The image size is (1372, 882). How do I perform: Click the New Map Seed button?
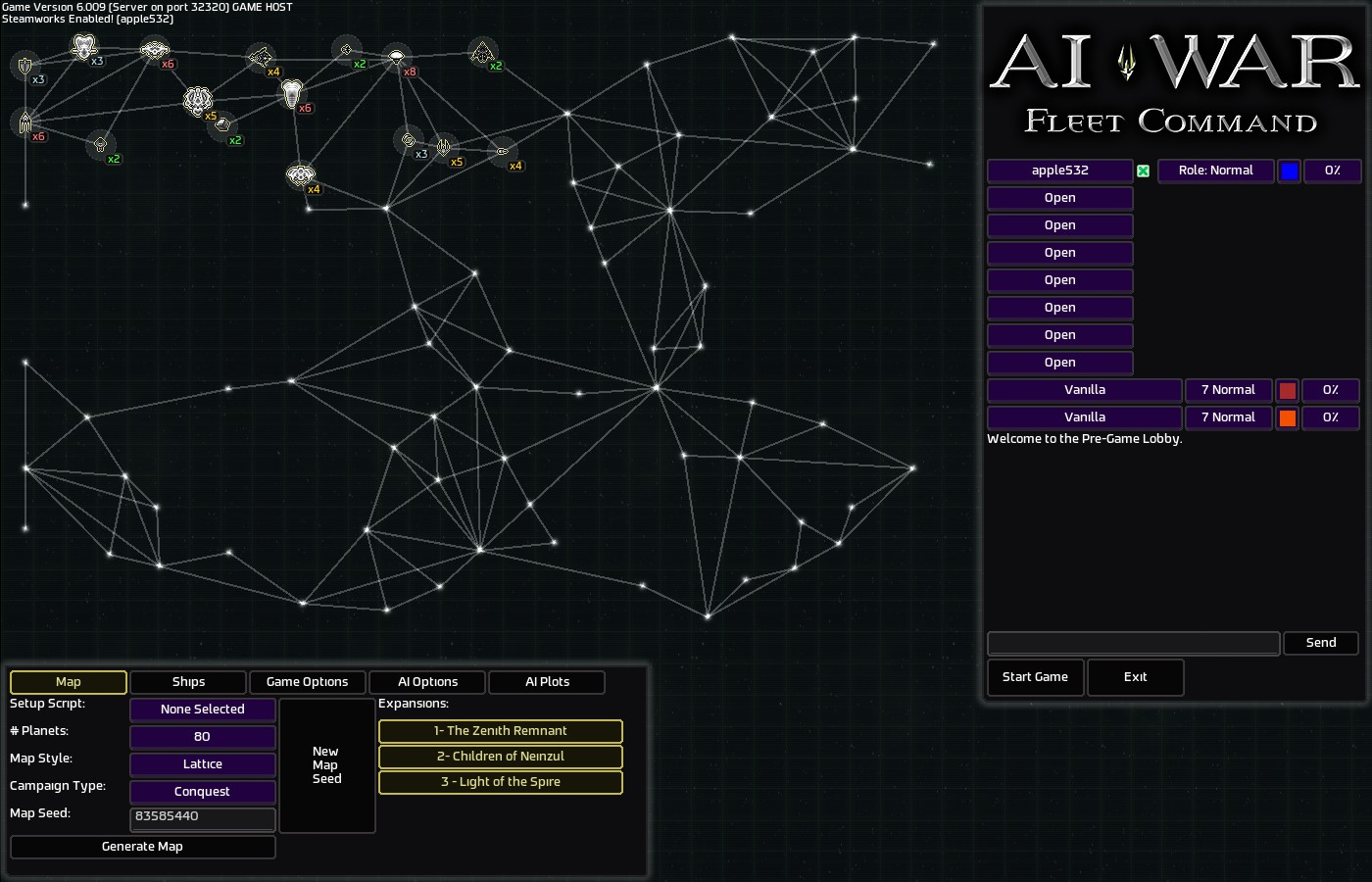(x=327, y=765)
